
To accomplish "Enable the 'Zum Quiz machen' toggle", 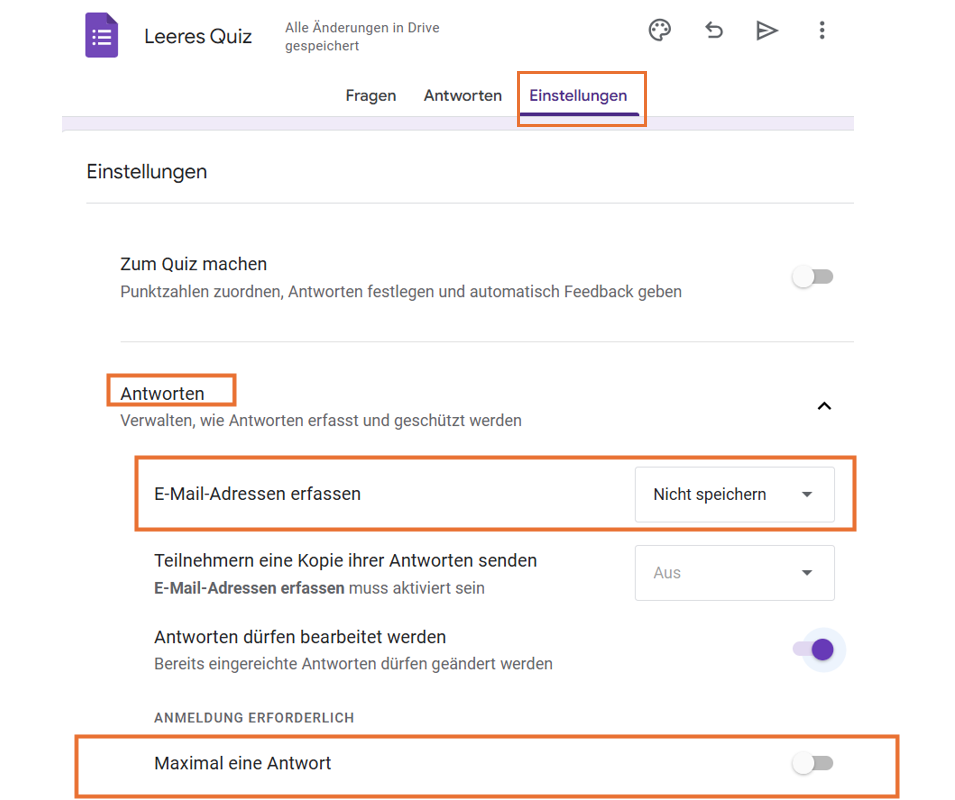I will pos(813,277).
